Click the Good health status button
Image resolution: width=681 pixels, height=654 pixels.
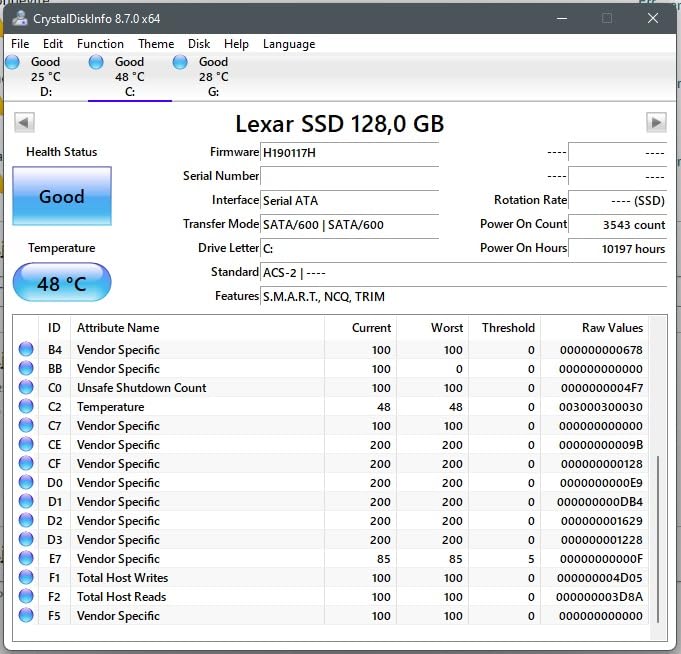click(x=62, y=196)
